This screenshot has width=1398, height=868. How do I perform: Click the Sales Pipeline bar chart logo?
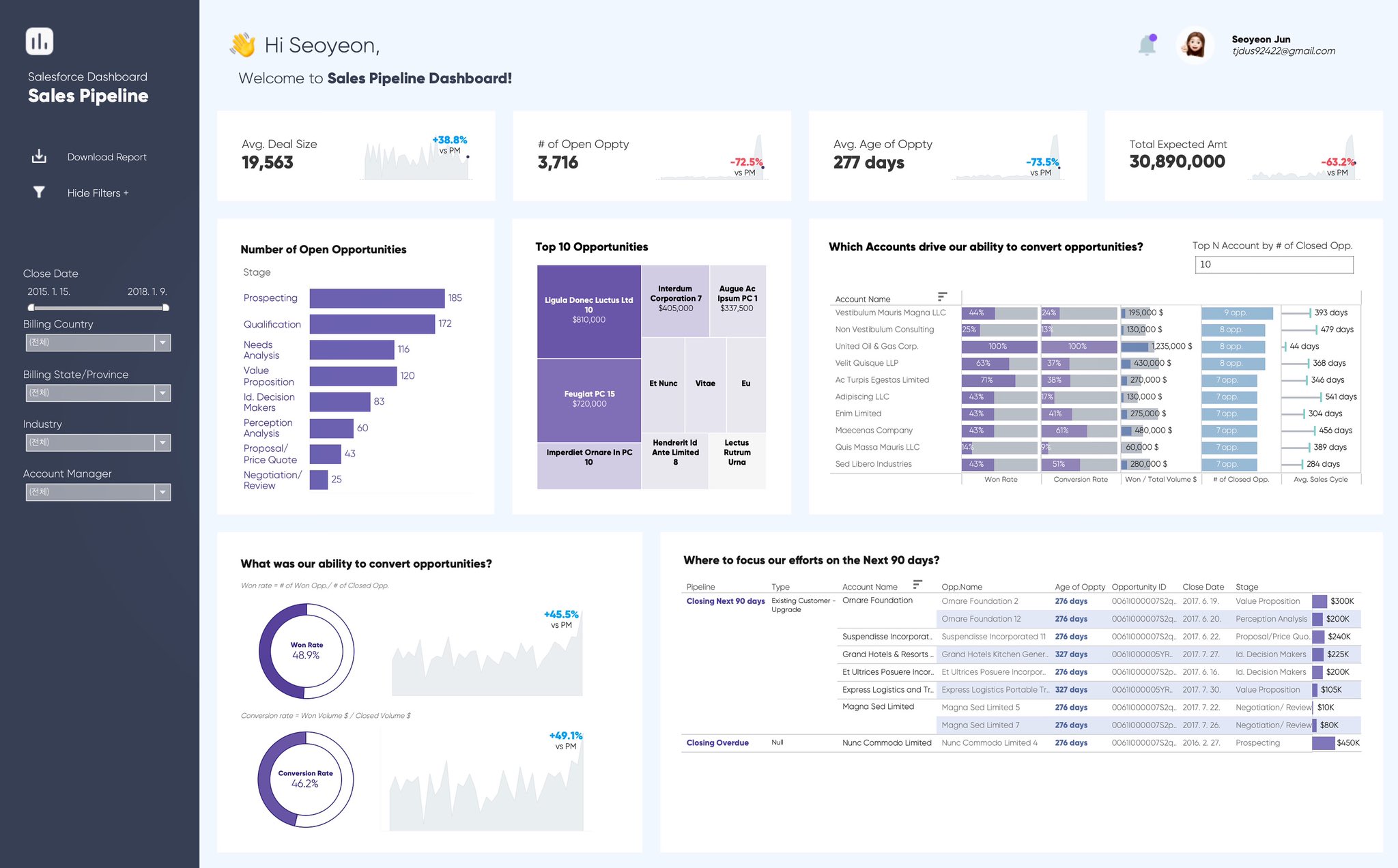[39, 40]
